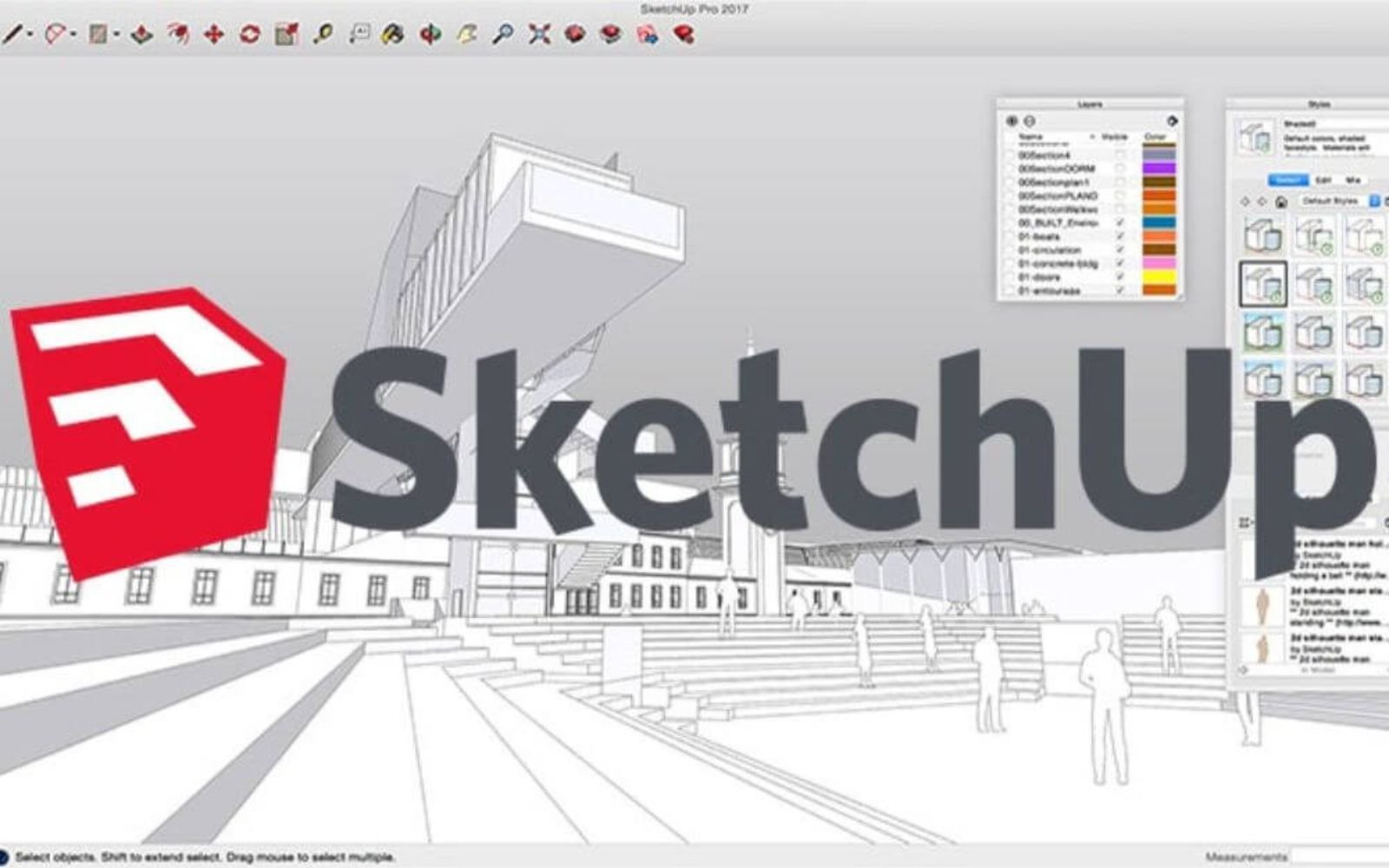Click the in-model styles house icon
Viewport: 1389px width, 868px height.
pos(1280,202)
